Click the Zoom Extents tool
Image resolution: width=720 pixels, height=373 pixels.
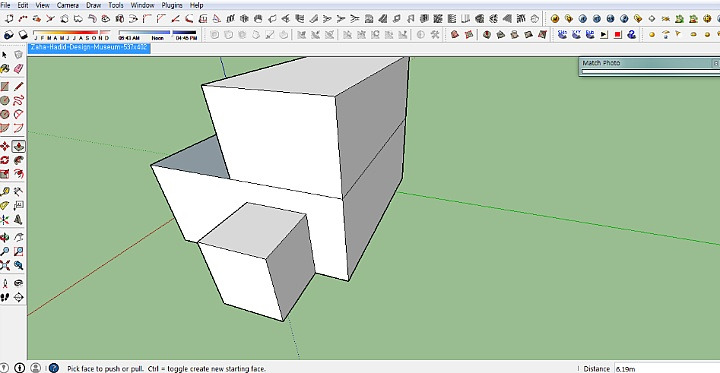point(5,265)
